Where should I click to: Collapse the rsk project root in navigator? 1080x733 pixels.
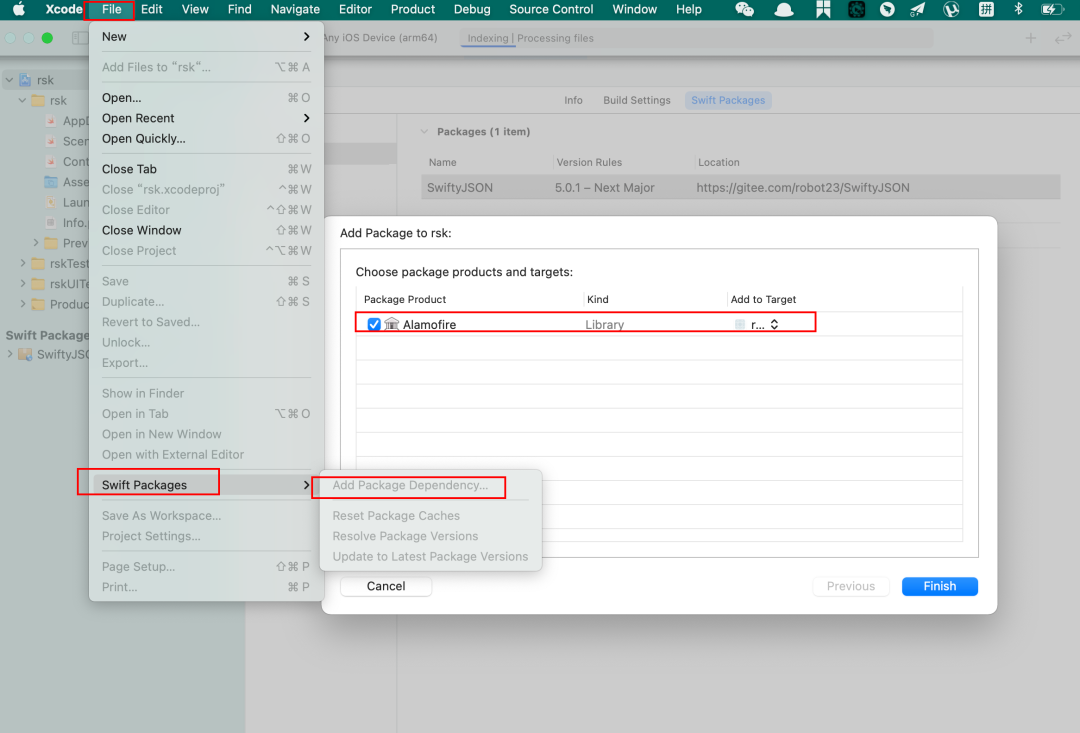coord(9,80)
